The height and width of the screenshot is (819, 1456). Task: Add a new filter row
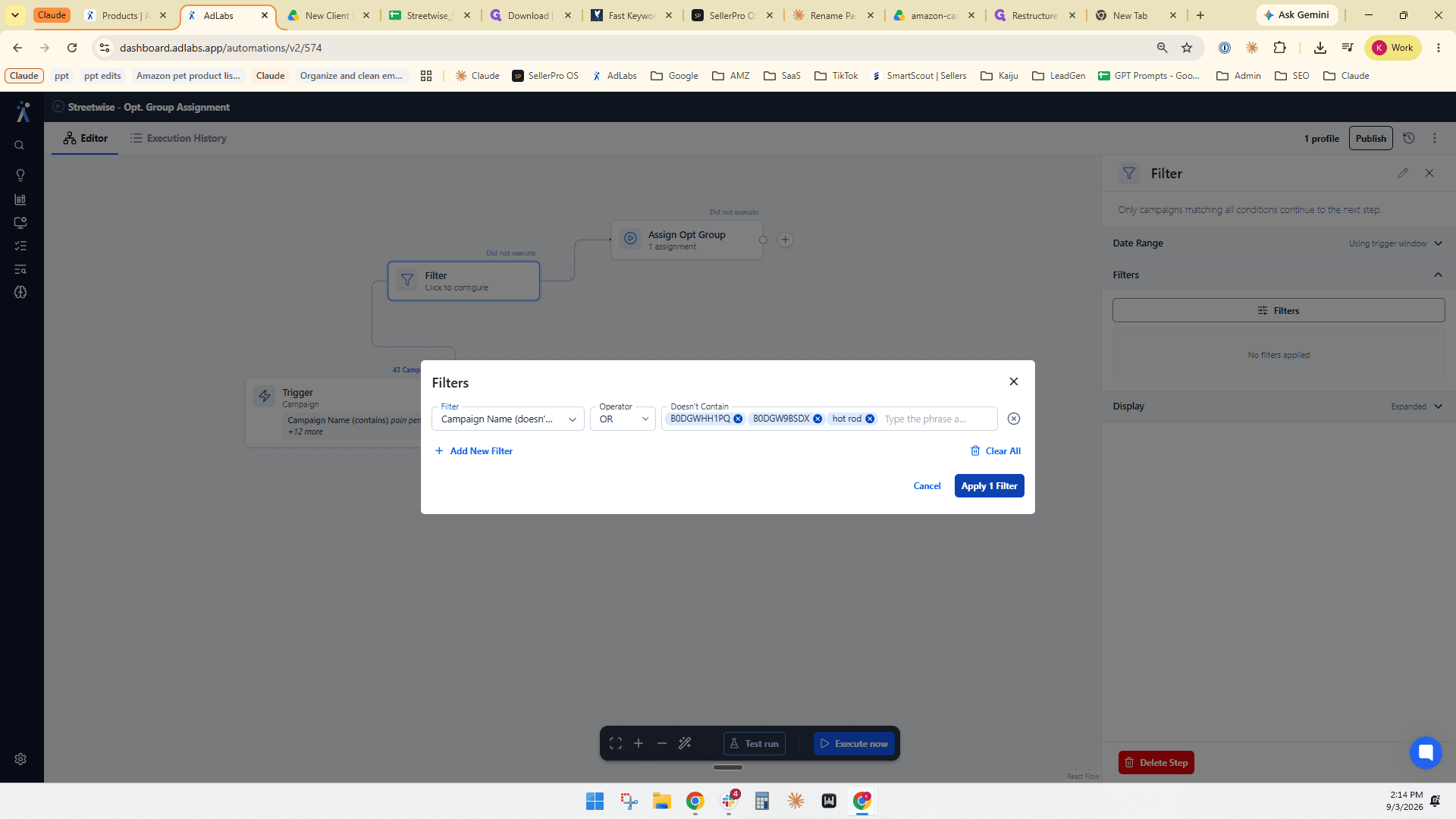[x=474, y=450]
